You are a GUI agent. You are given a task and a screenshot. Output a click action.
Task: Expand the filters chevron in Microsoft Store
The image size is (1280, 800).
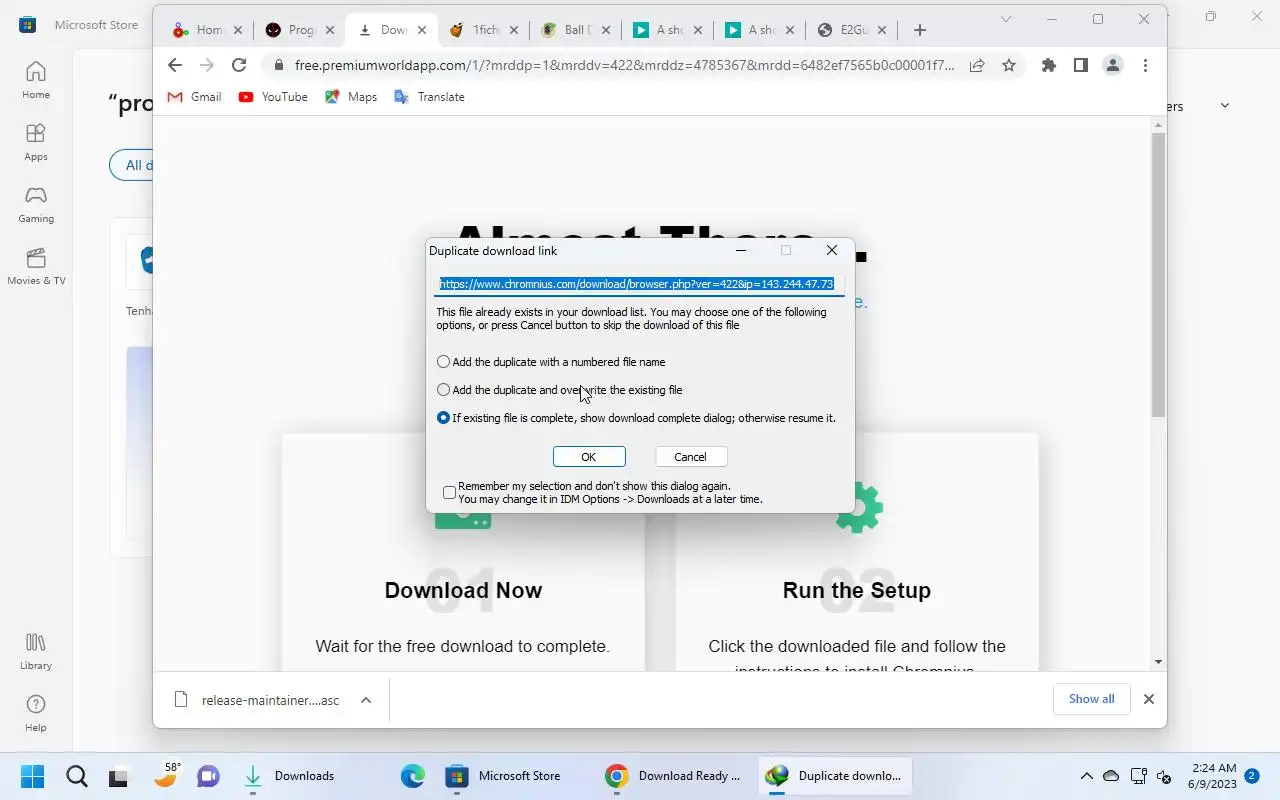click(1224, 106)
